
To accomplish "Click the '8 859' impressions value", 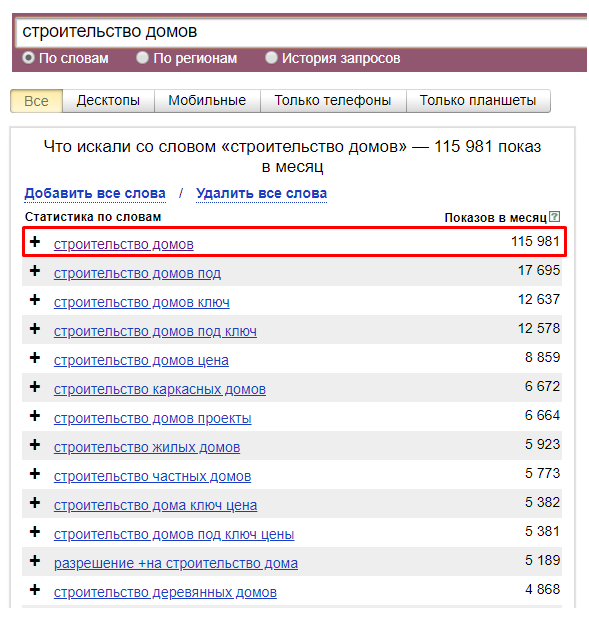I will pos(542,357).
